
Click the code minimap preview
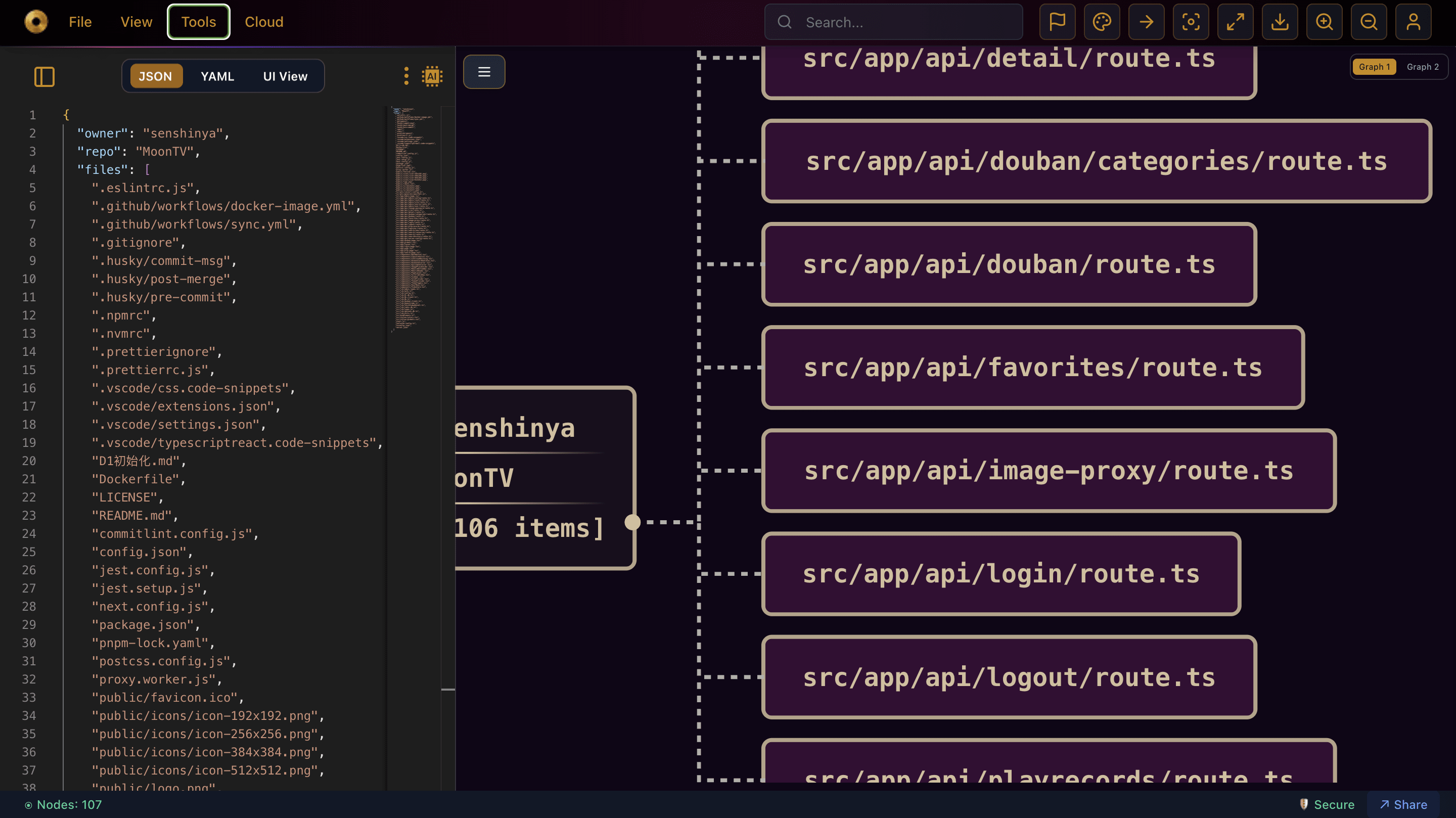[415, 219]
